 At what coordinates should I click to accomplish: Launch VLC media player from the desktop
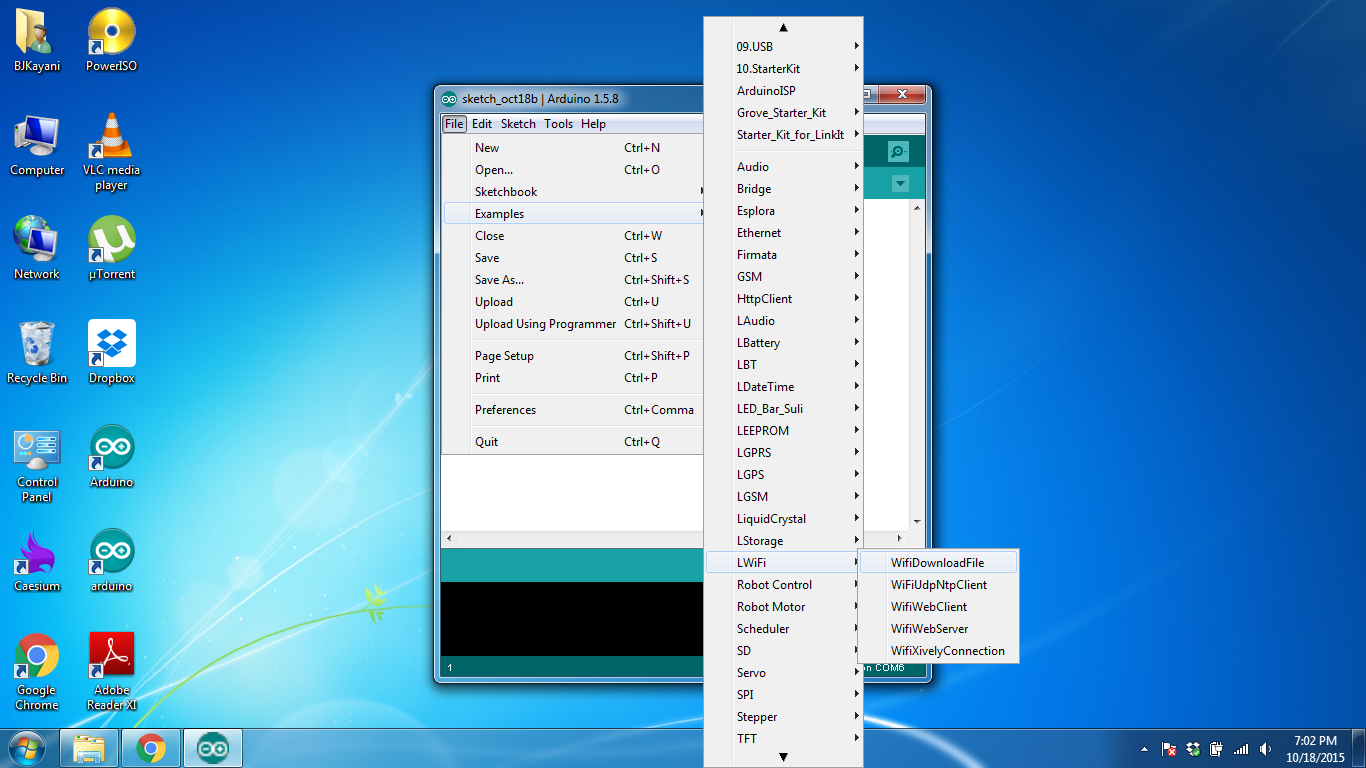click(111, 150)
